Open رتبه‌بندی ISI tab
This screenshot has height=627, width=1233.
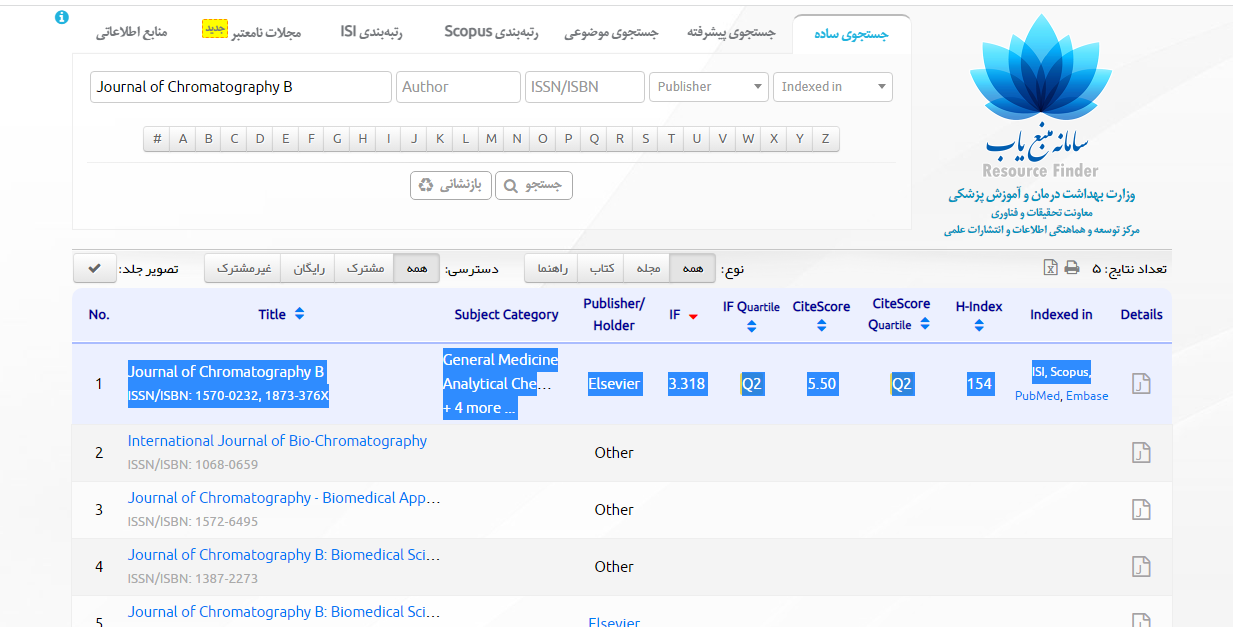click(371, 33)
